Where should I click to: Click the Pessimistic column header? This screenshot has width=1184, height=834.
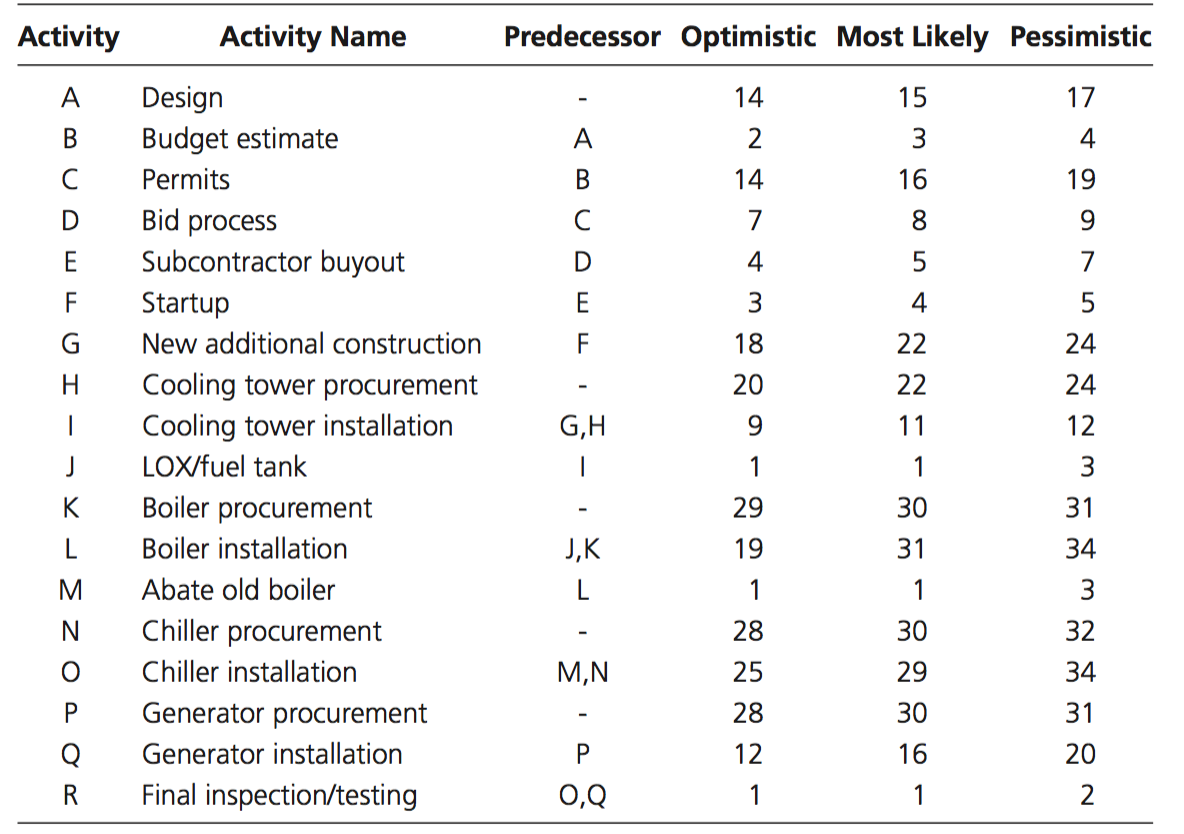point(1080,38)
